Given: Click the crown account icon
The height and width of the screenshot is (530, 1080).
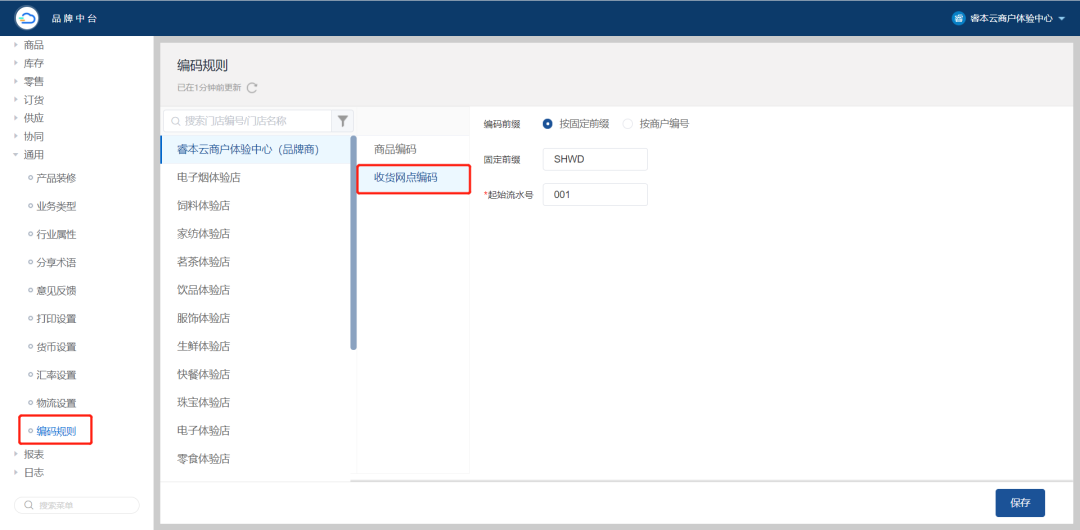Looking at the screenshot, I should [x=959, y=18].
